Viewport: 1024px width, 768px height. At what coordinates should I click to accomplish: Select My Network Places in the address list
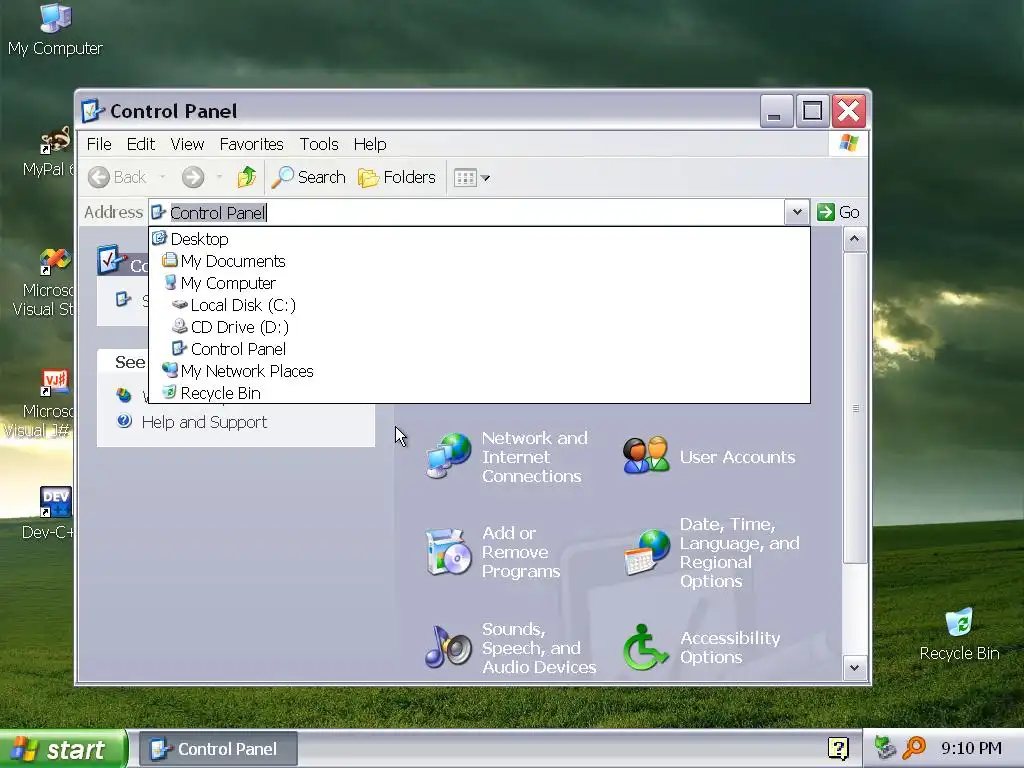click(479, 371)
